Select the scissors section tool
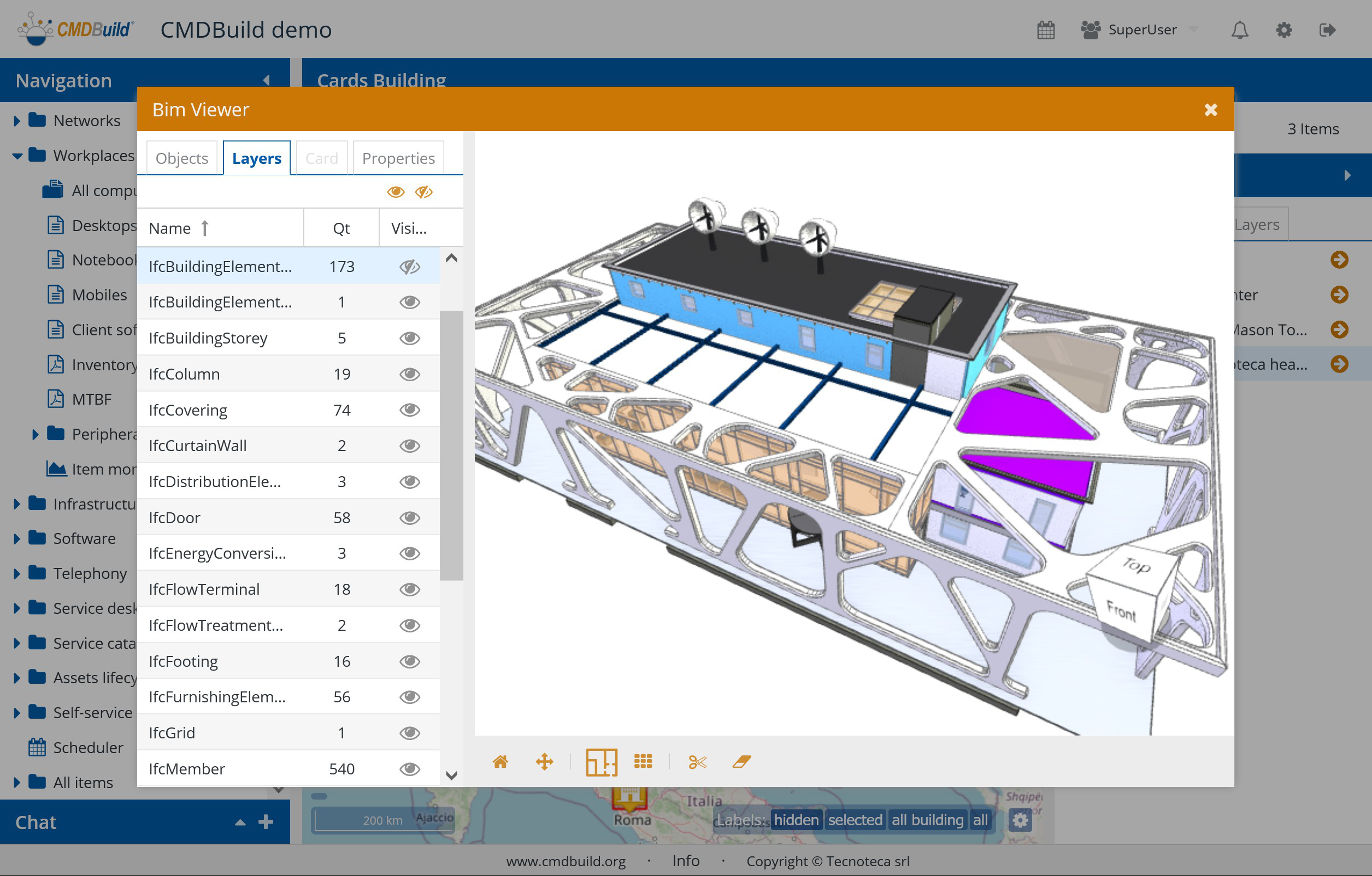Image resolution: width=1372 pixels, height=876 pixels. click(697, 761)
